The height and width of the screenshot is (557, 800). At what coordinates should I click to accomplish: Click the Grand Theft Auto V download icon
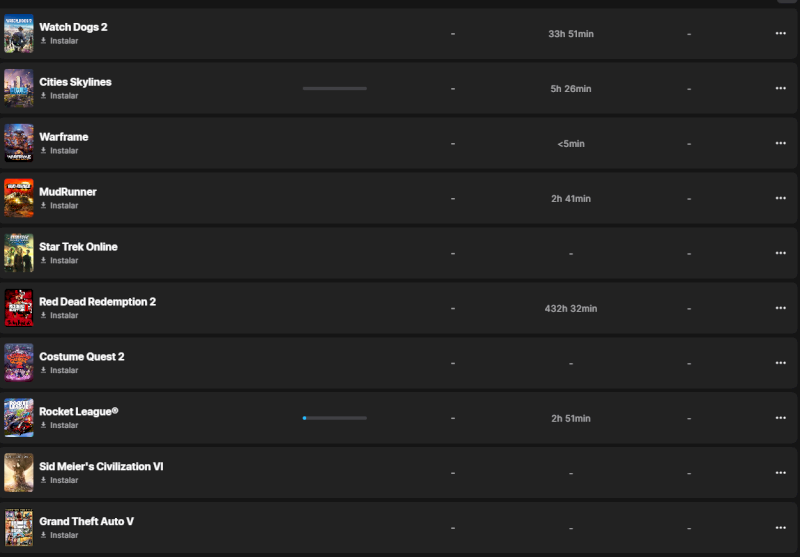[43, 536]
